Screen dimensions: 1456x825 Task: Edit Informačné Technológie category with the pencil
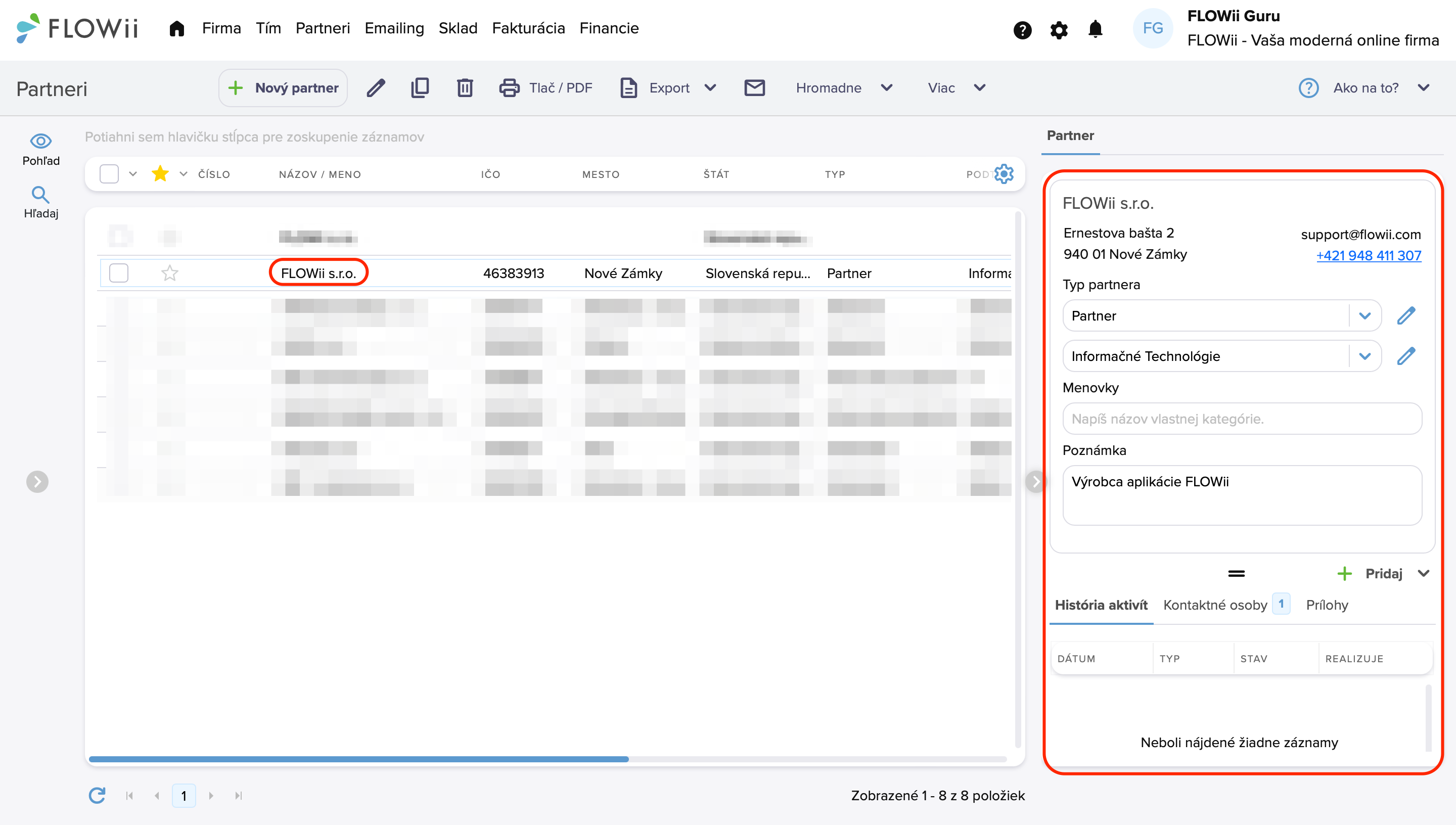[x=1406, y=356]
